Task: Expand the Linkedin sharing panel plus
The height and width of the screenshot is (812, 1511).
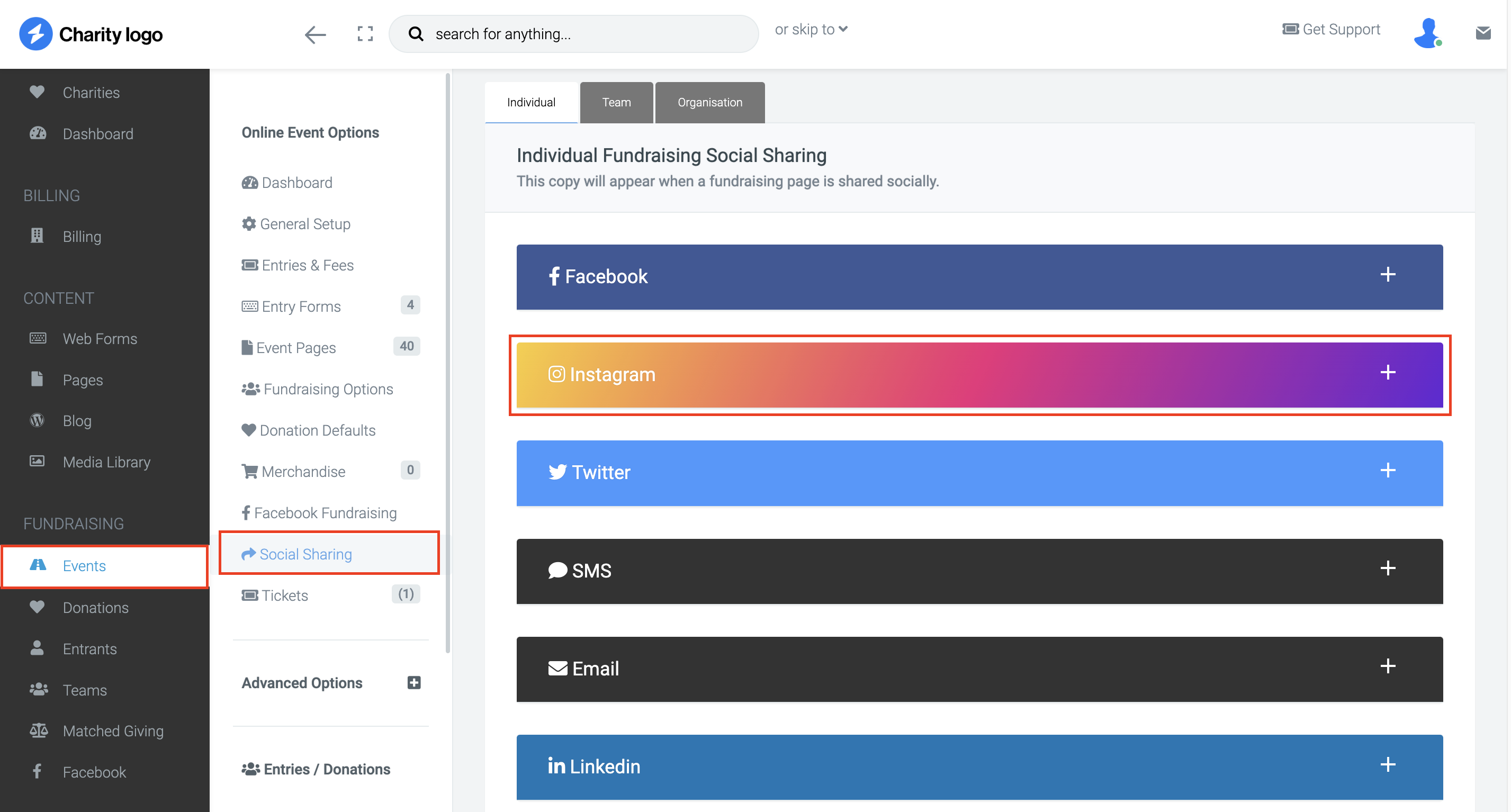Action: pyautogui.click(x=1387, y=764)
